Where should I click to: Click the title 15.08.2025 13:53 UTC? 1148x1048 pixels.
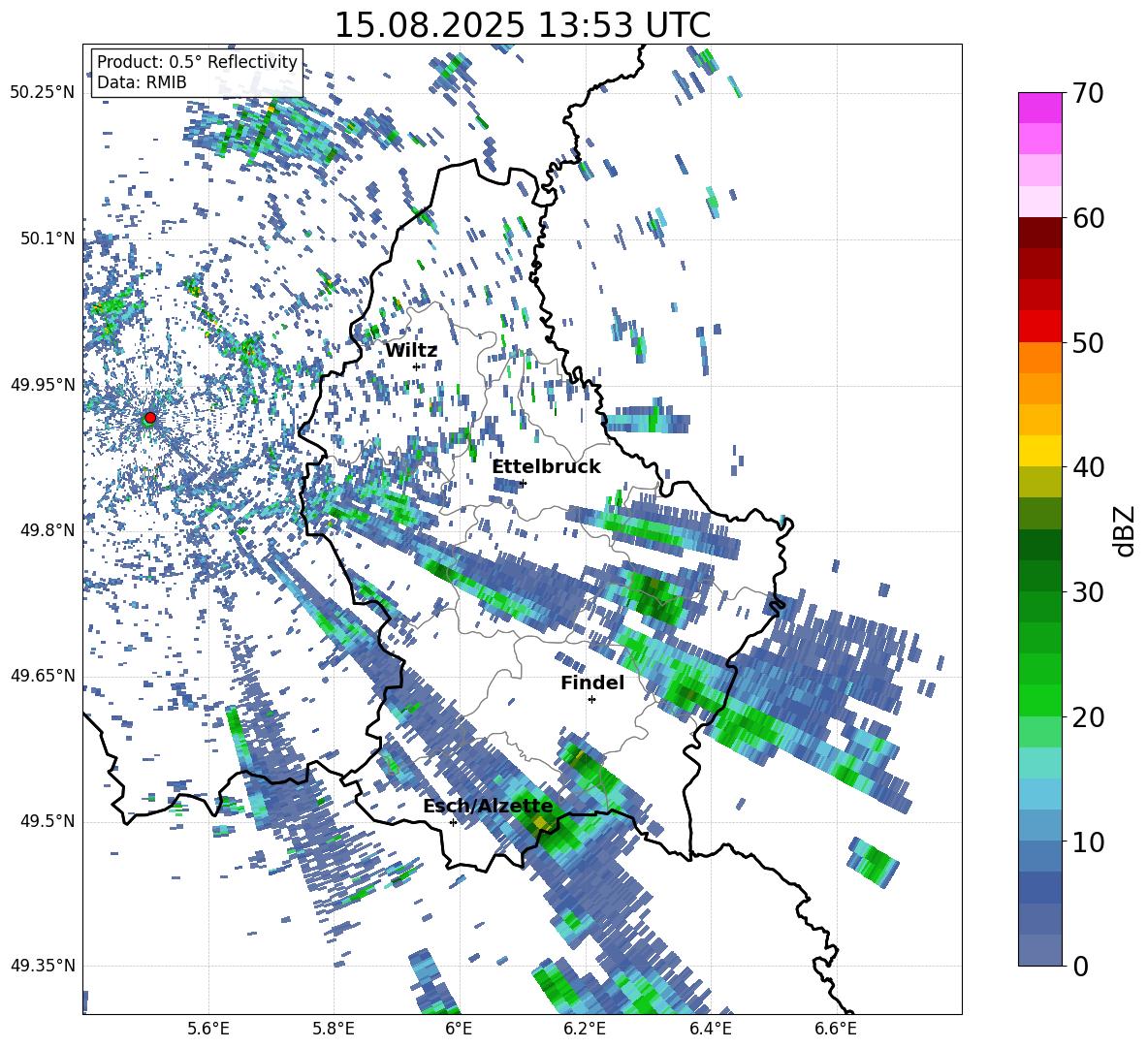(x=522, y=25)
